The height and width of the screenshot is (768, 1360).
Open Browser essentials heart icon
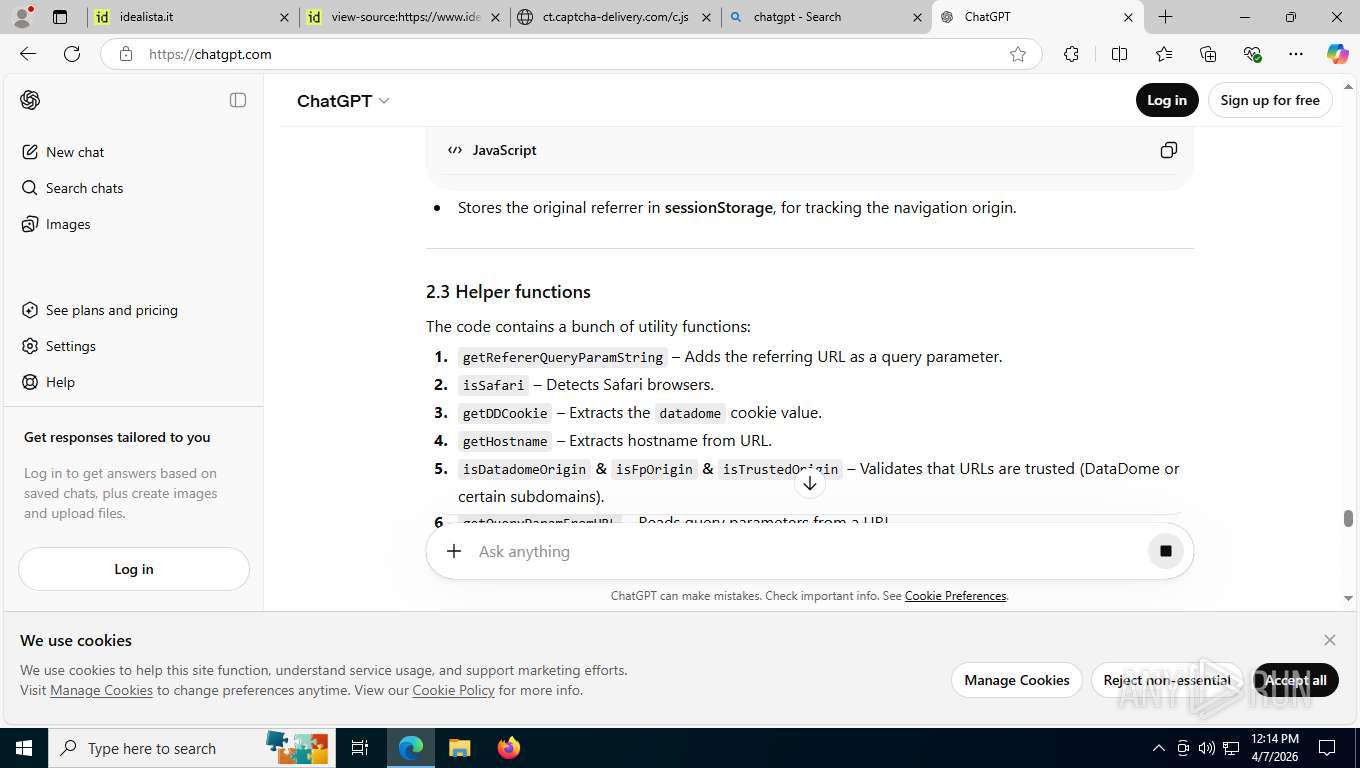[x=1252, y=54]
